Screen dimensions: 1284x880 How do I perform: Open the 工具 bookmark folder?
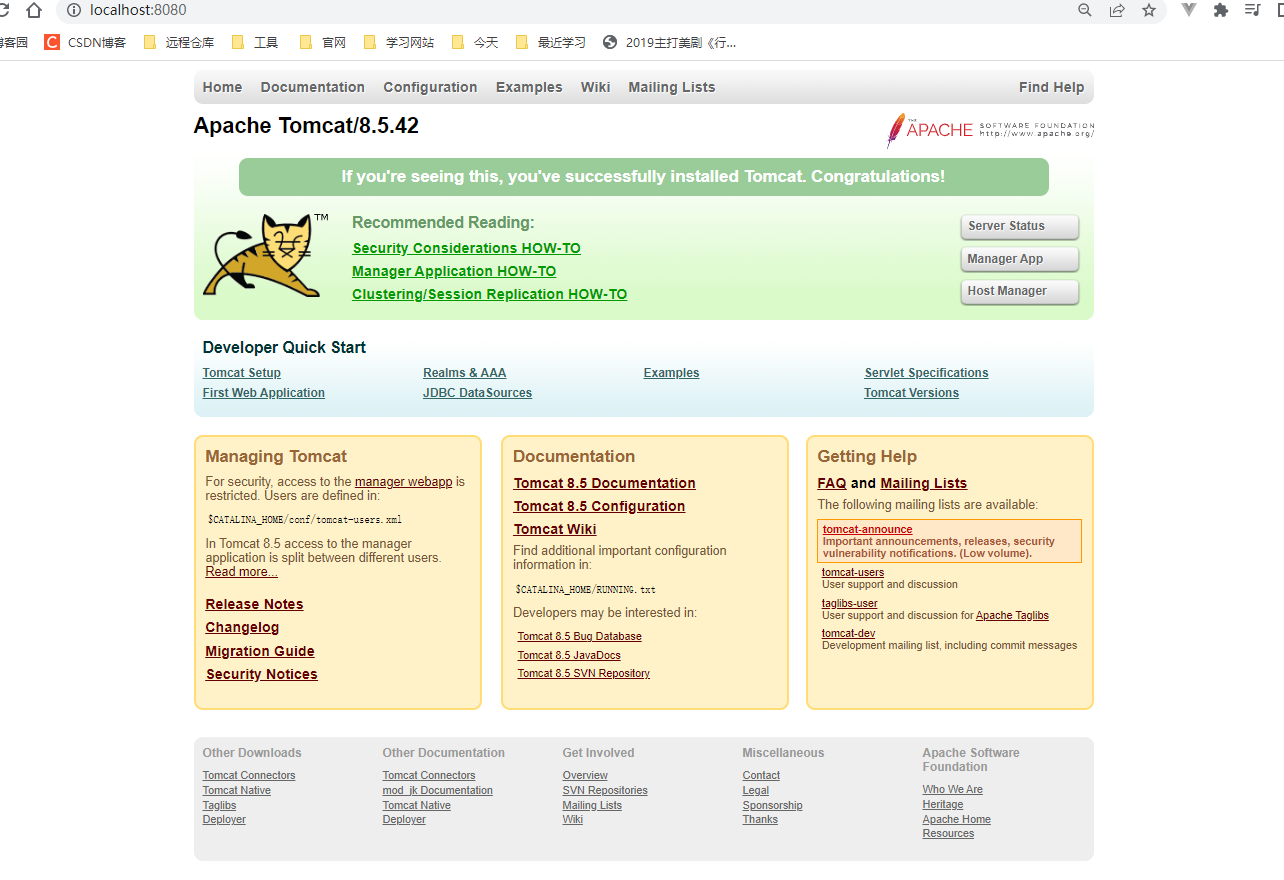coord(255,42)
